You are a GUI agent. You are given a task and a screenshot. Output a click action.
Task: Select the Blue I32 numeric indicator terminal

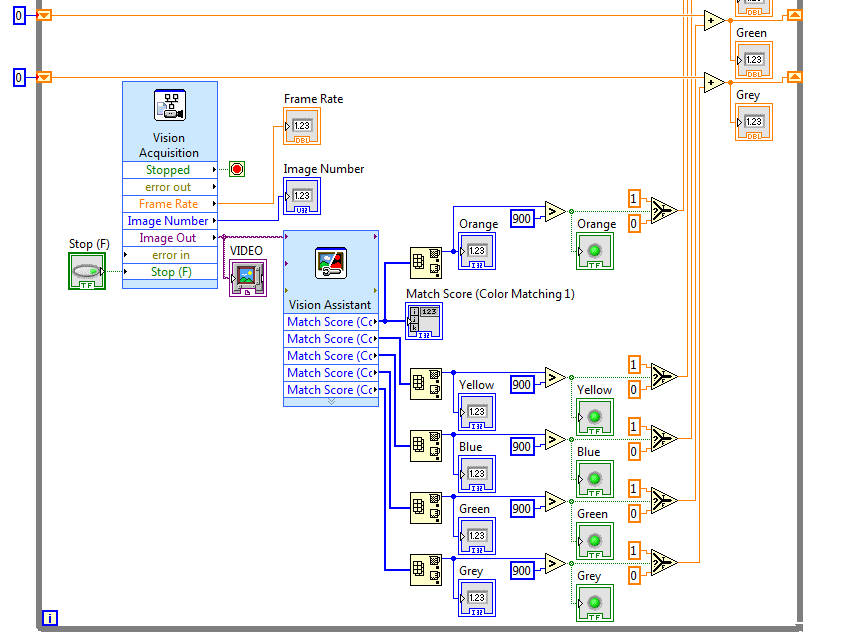click(x=476, y=474)
